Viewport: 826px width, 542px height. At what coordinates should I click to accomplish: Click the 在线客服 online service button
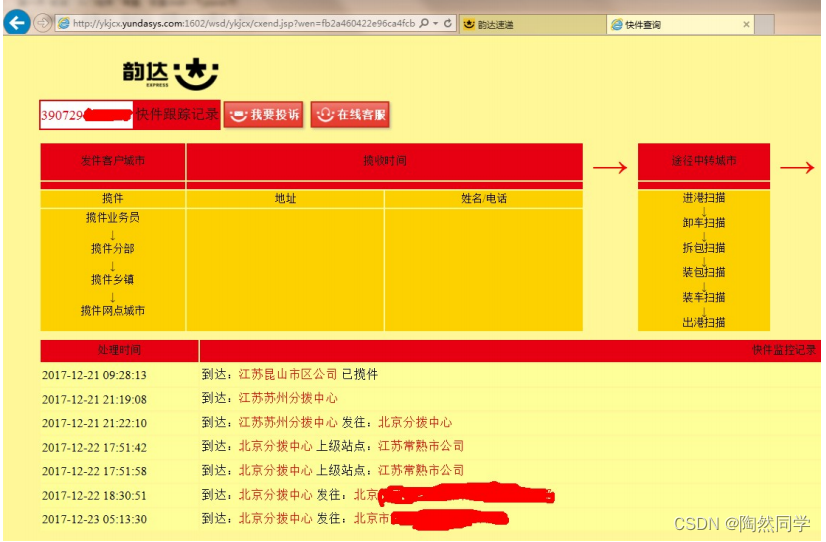click(x=350, y=114)
